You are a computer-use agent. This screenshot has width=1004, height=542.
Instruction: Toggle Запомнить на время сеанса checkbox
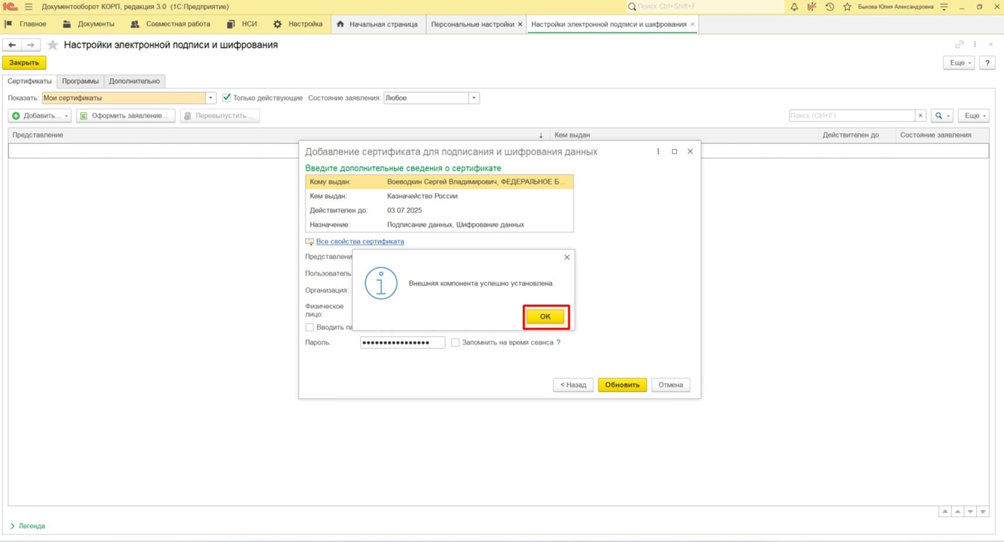(455, 343)
